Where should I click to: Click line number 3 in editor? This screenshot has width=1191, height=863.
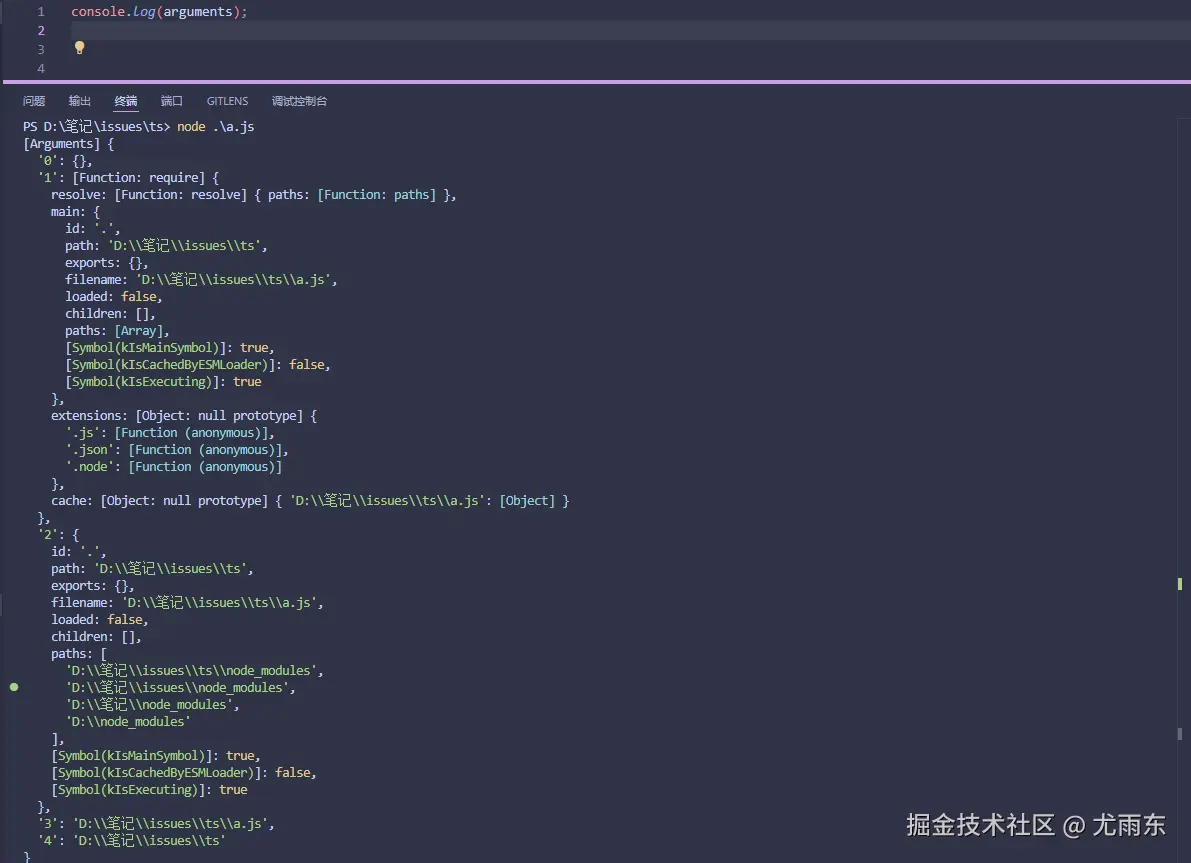41,49
